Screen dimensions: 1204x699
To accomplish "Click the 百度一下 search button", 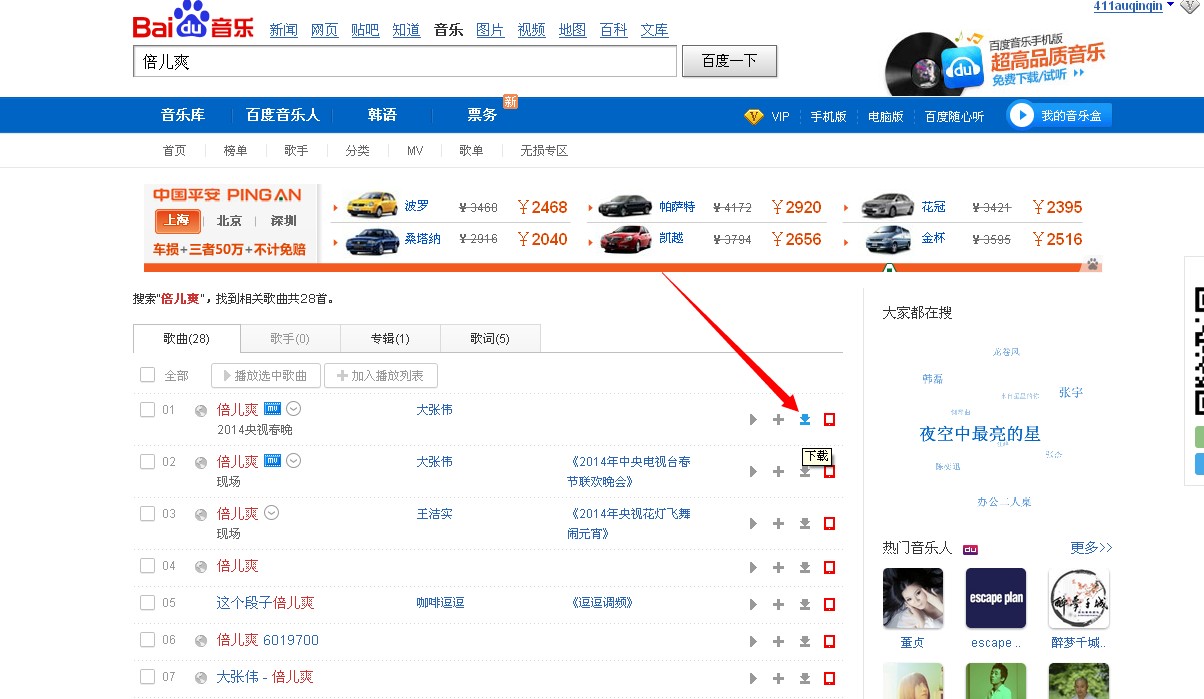I will pos(729,61).
